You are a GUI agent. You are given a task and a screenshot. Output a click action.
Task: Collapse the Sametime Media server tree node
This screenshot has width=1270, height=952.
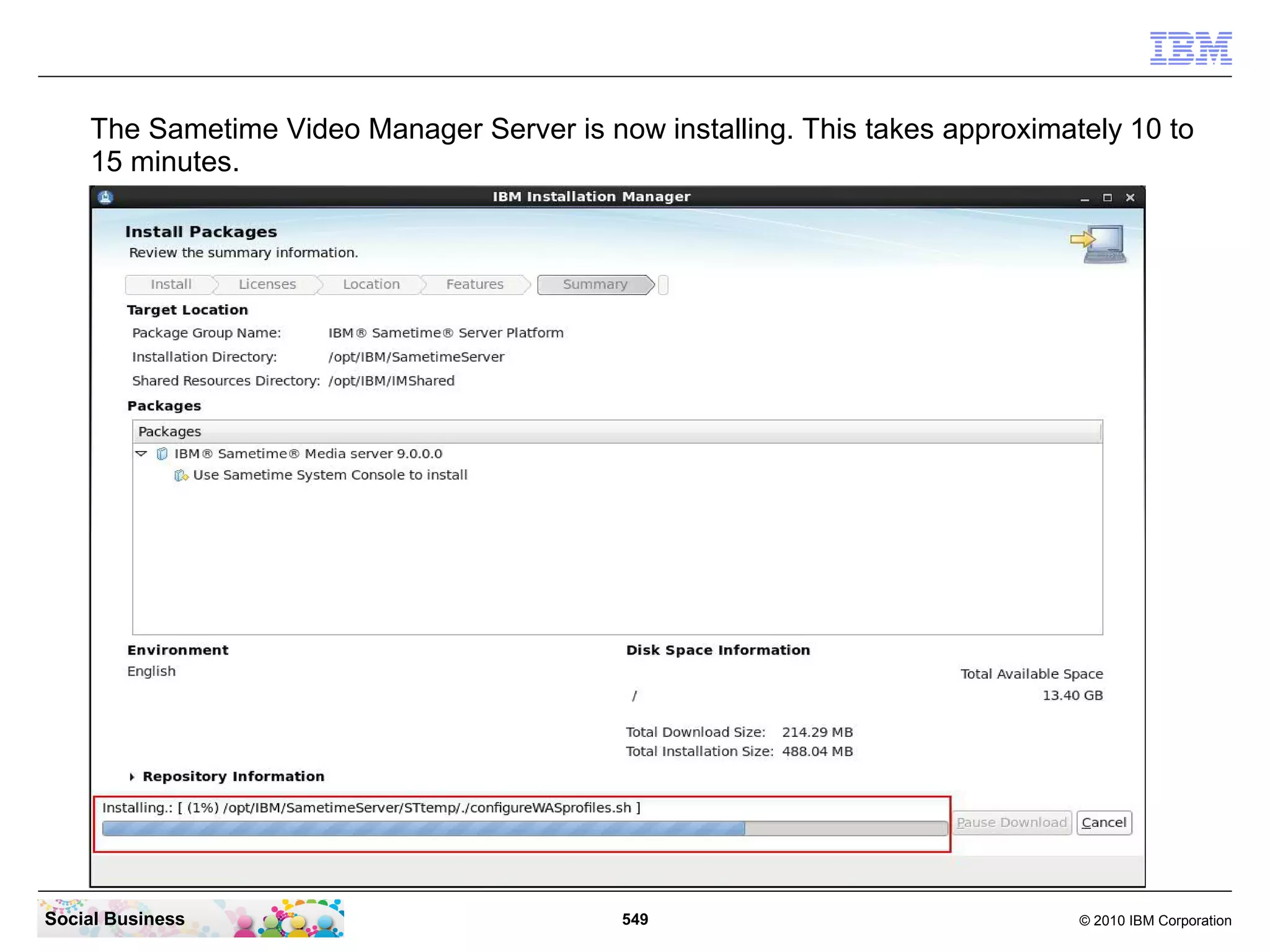pos(141,454)
